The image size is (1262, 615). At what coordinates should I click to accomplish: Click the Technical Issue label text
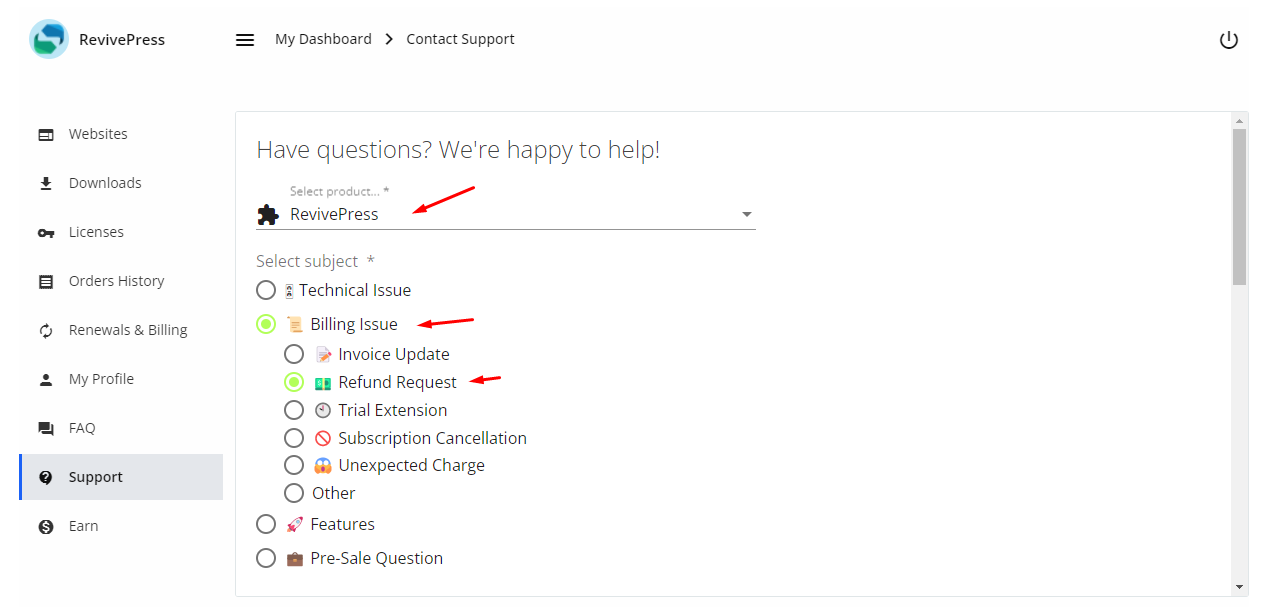coord(355,290)
